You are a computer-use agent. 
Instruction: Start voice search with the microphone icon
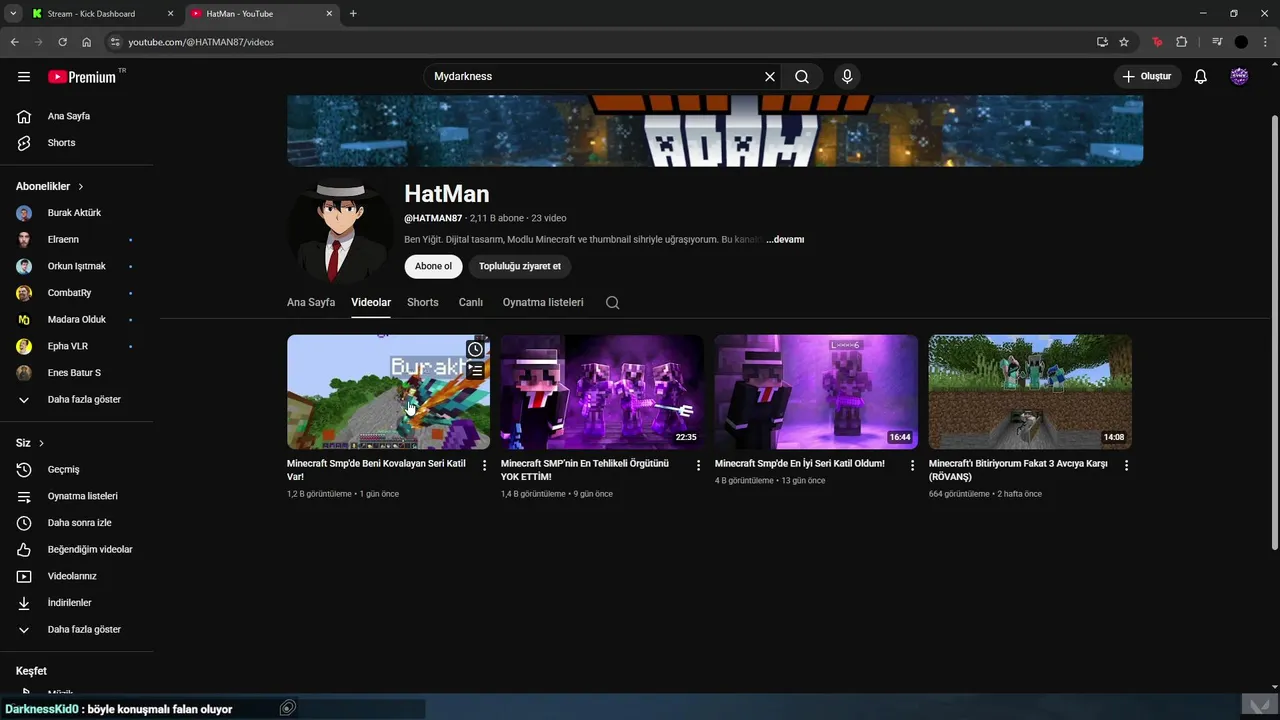[x=847, y=76]
